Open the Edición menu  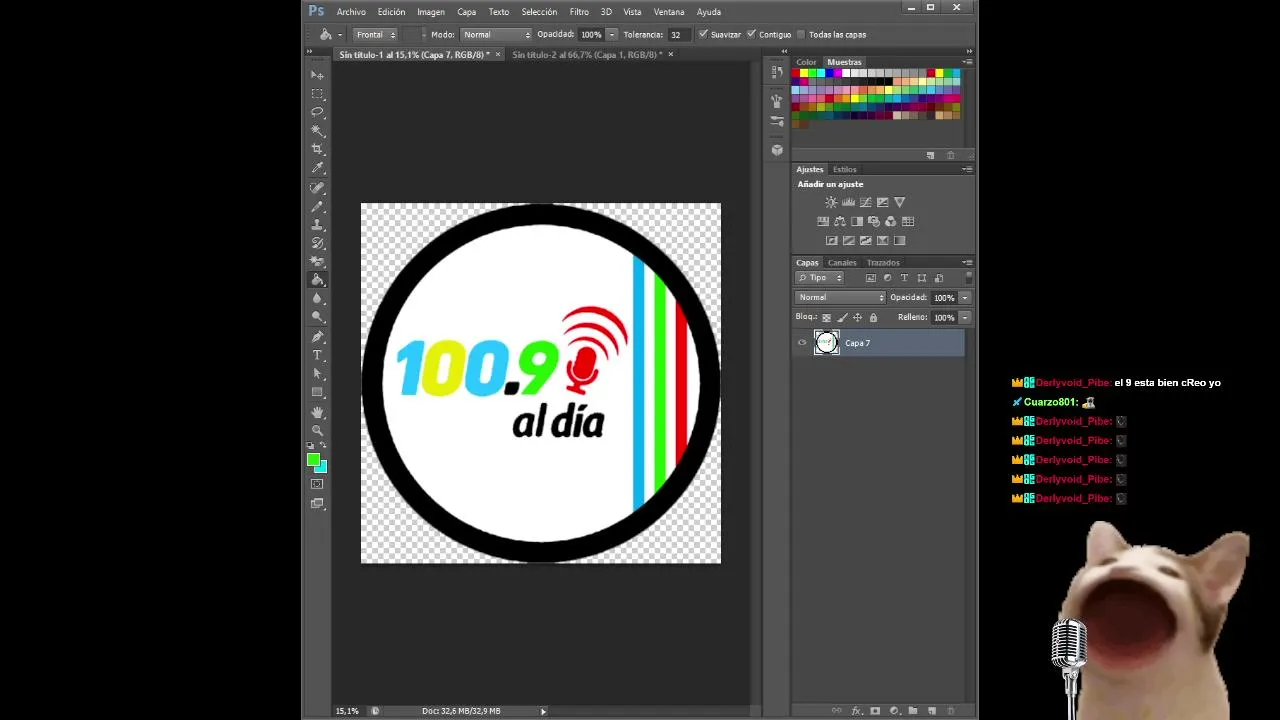click(391, 12)
